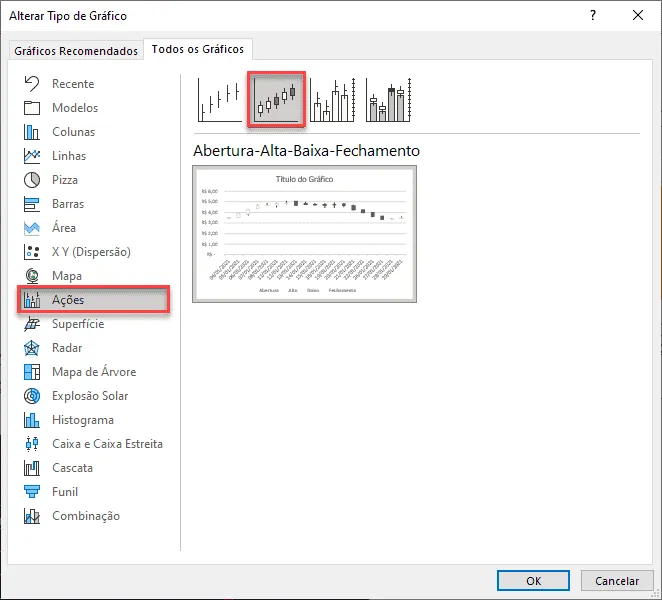Click the stock chart preview thumbnail

point(304,234)
